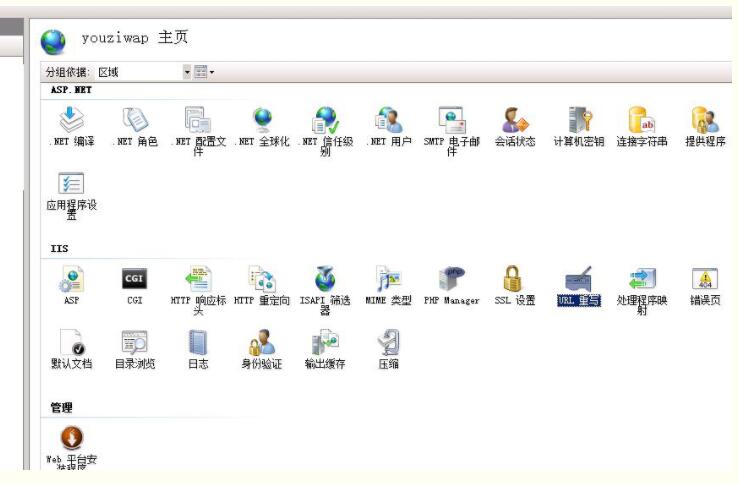Open the 应用程序设置 feature
Screen dimensions: 739x484
pyautogui.click(x=72, y=196)
